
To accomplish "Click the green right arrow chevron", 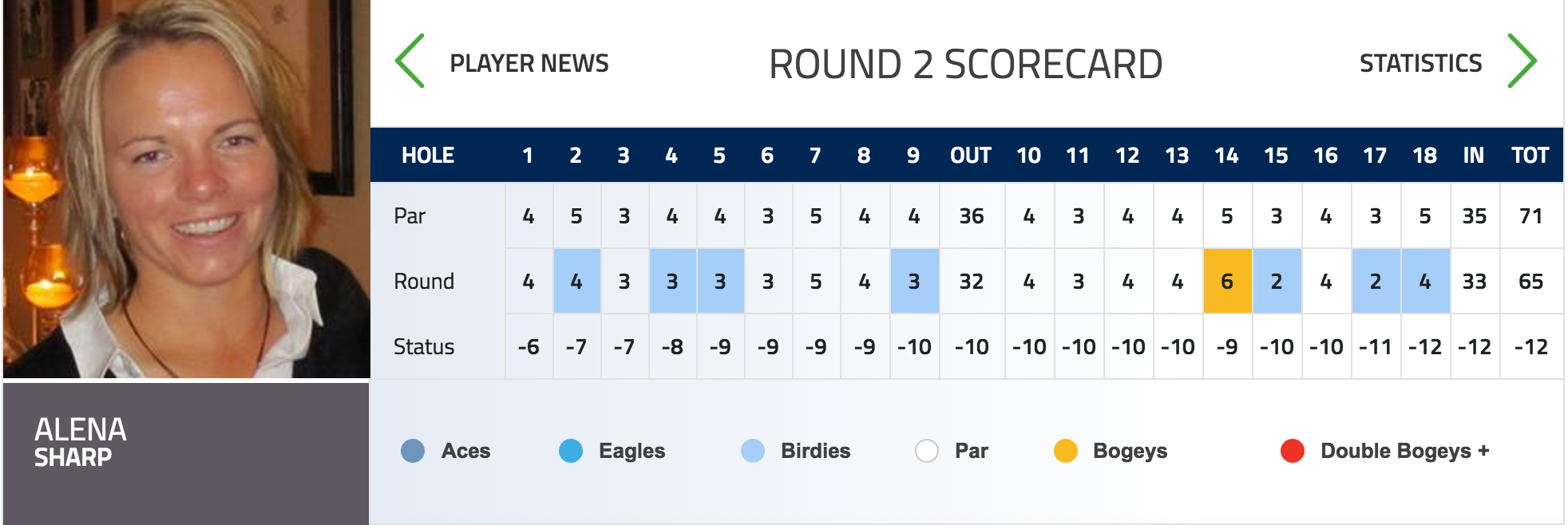I will pos(1522,61).
